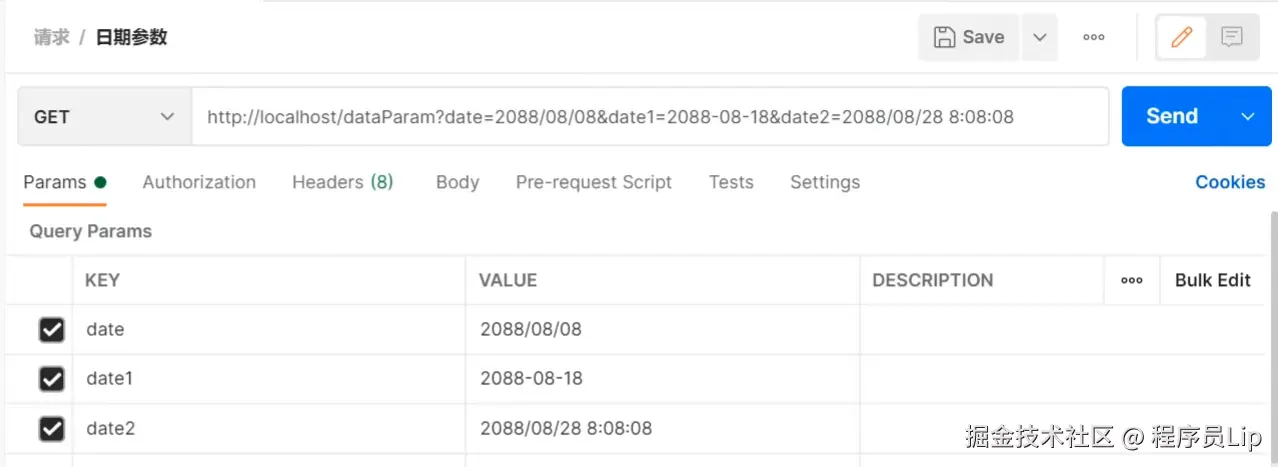This screenshot has height=467, width=1278.
Task: Open the Pre-request Script tab
Action: (x=594, y=182)
